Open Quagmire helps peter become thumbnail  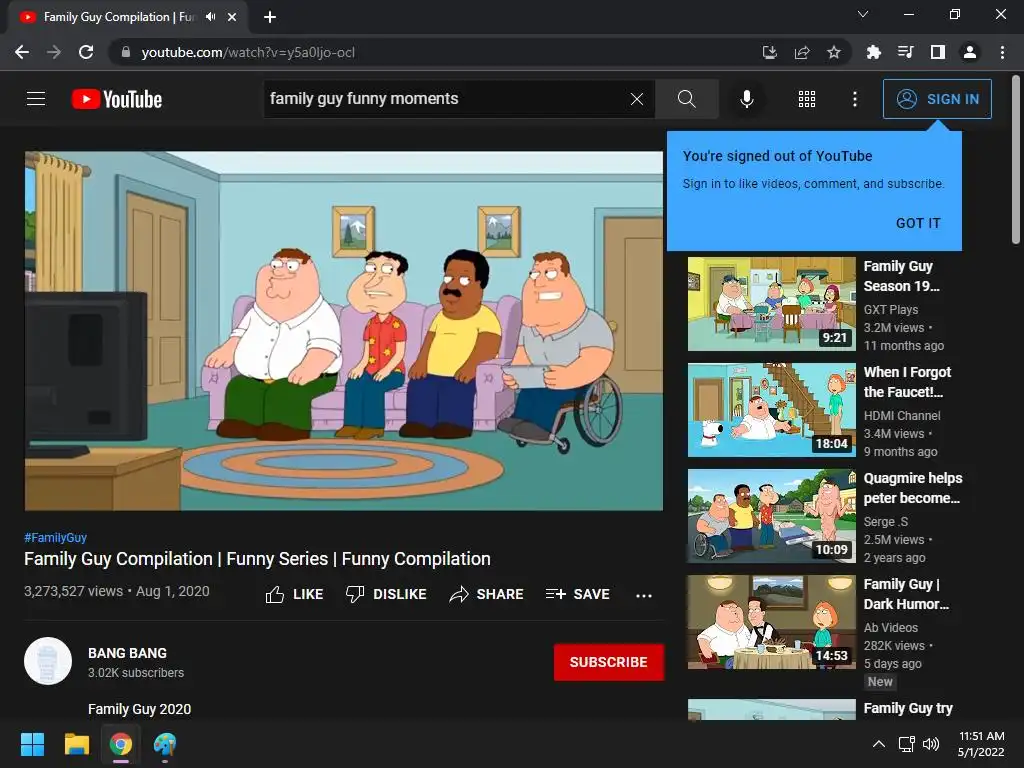point(771,516)
